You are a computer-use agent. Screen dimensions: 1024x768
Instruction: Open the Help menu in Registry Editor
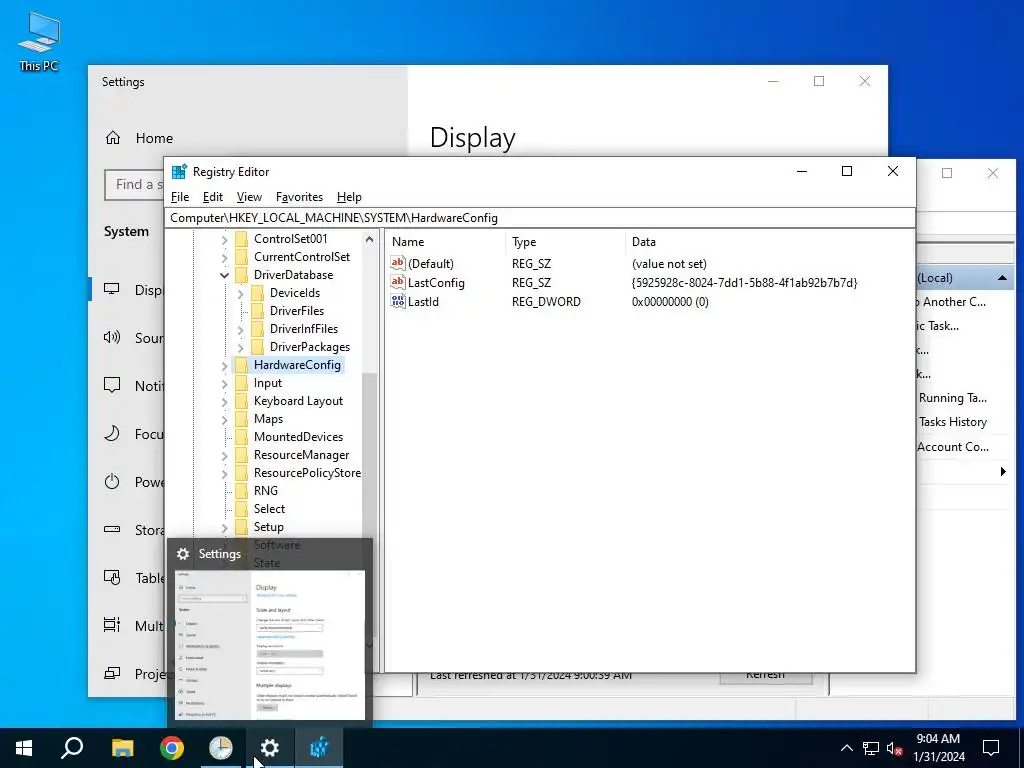click(349, 197)
